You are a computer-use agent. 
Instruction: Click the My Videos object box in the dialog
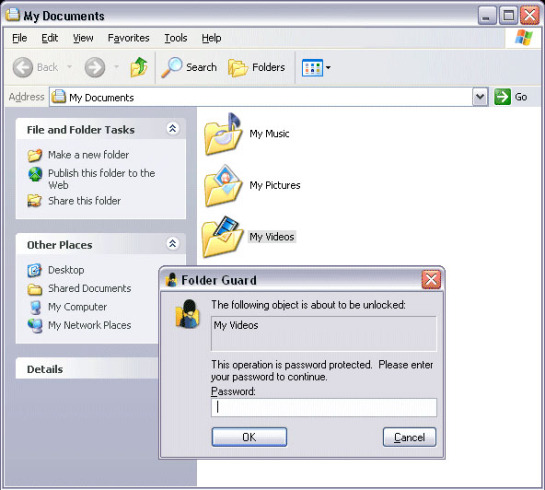point(324,333)
